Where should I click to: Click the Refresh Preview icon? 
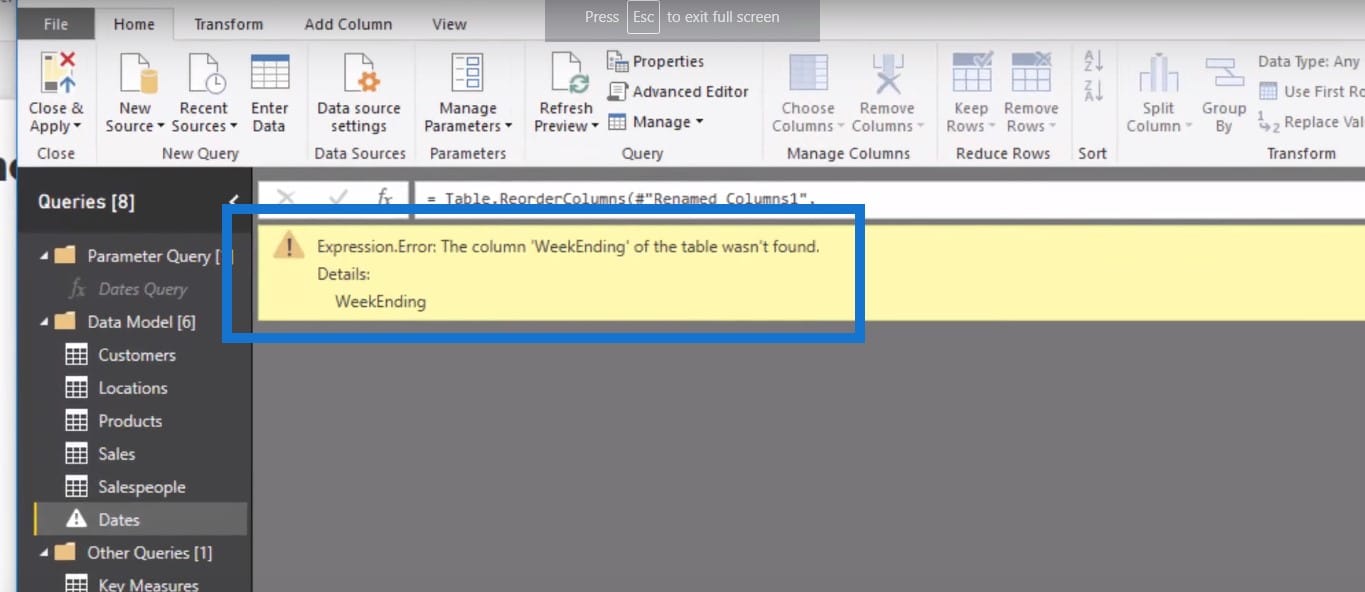click(569, 74)
